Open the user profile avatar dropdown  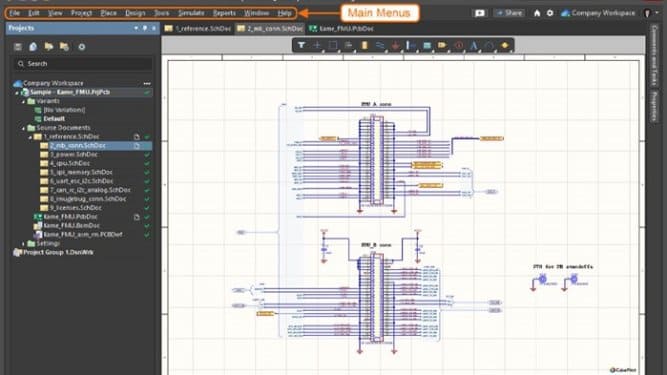(651, 13)
